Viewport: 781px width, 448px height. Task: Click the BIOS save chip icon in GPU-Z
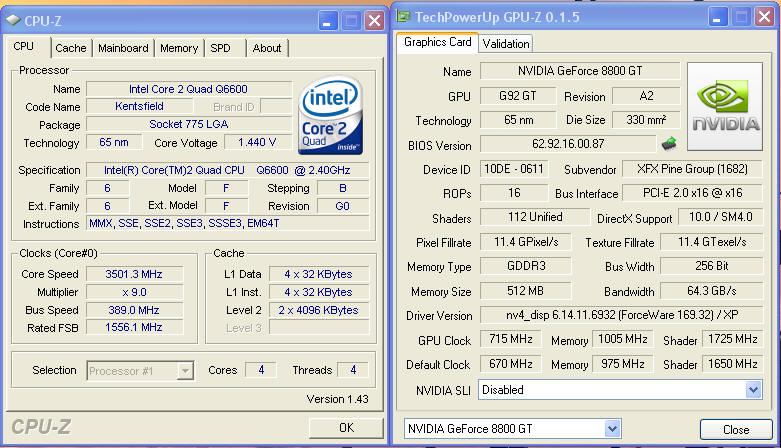669,144
